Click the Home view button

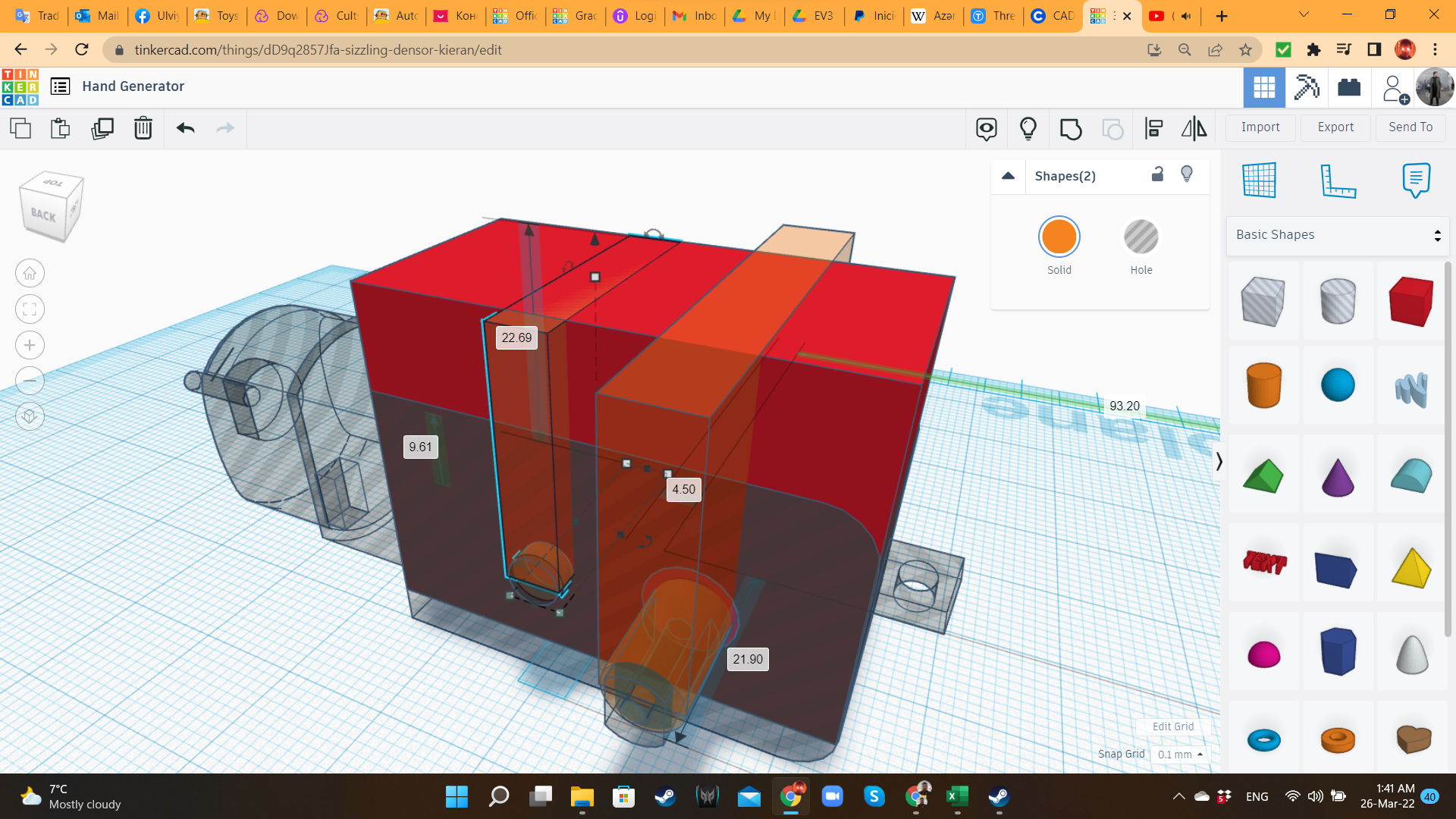click(x=30, y=273)
